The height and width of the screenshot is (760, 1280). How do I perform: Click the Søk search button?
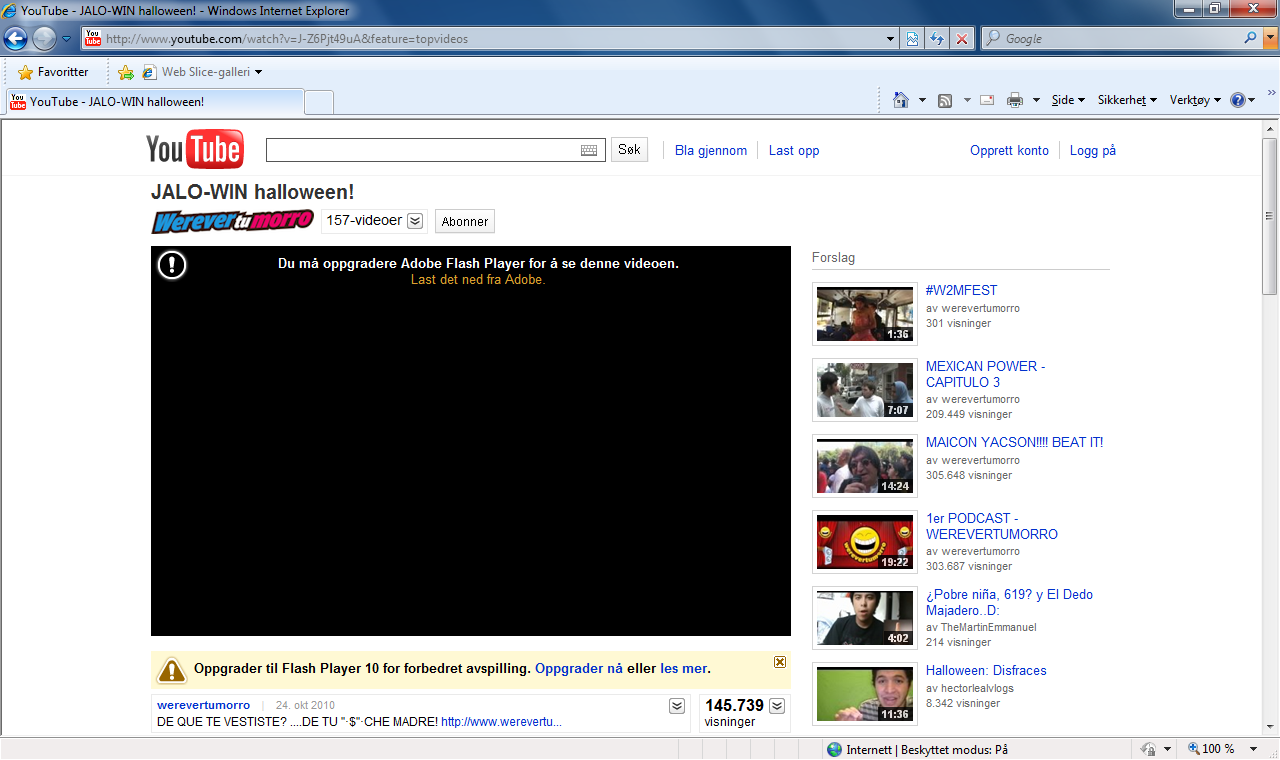click(629, 149)
